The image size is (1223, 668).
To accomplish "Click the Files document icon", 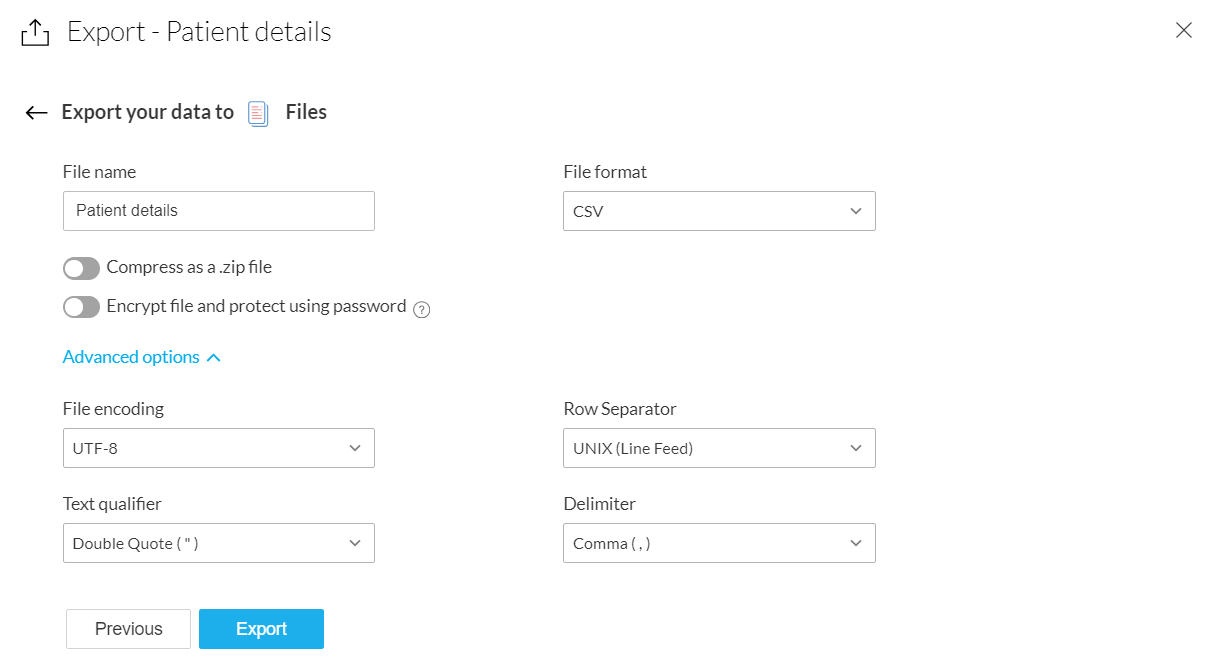I will pos(259,113).
